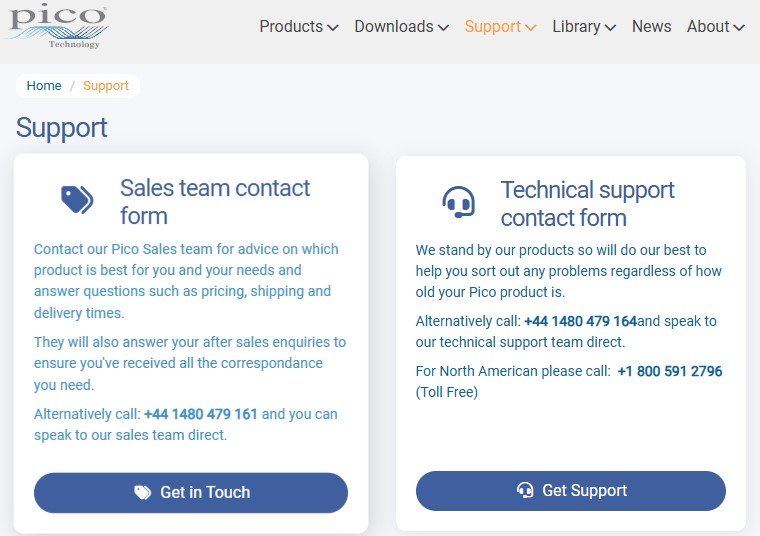Call technical support number +44 1480 479 164
This screenshot has height=536, width=760.
click(x=580, y=321)
